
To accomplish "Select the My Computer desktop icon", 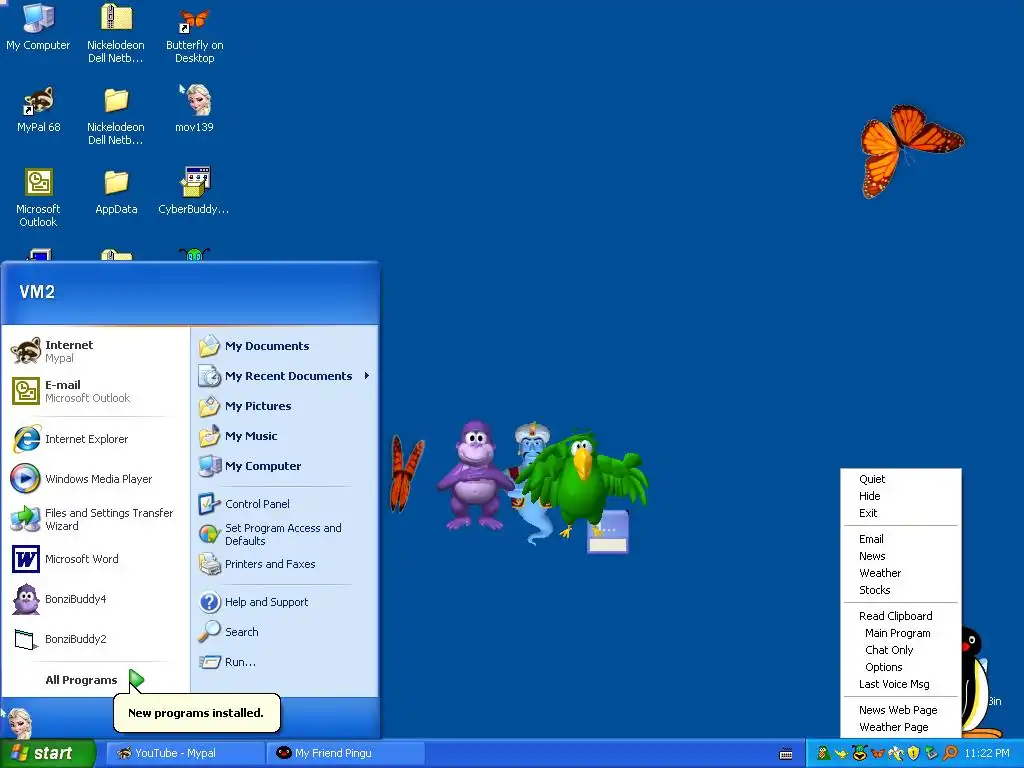I will [38, 27].
